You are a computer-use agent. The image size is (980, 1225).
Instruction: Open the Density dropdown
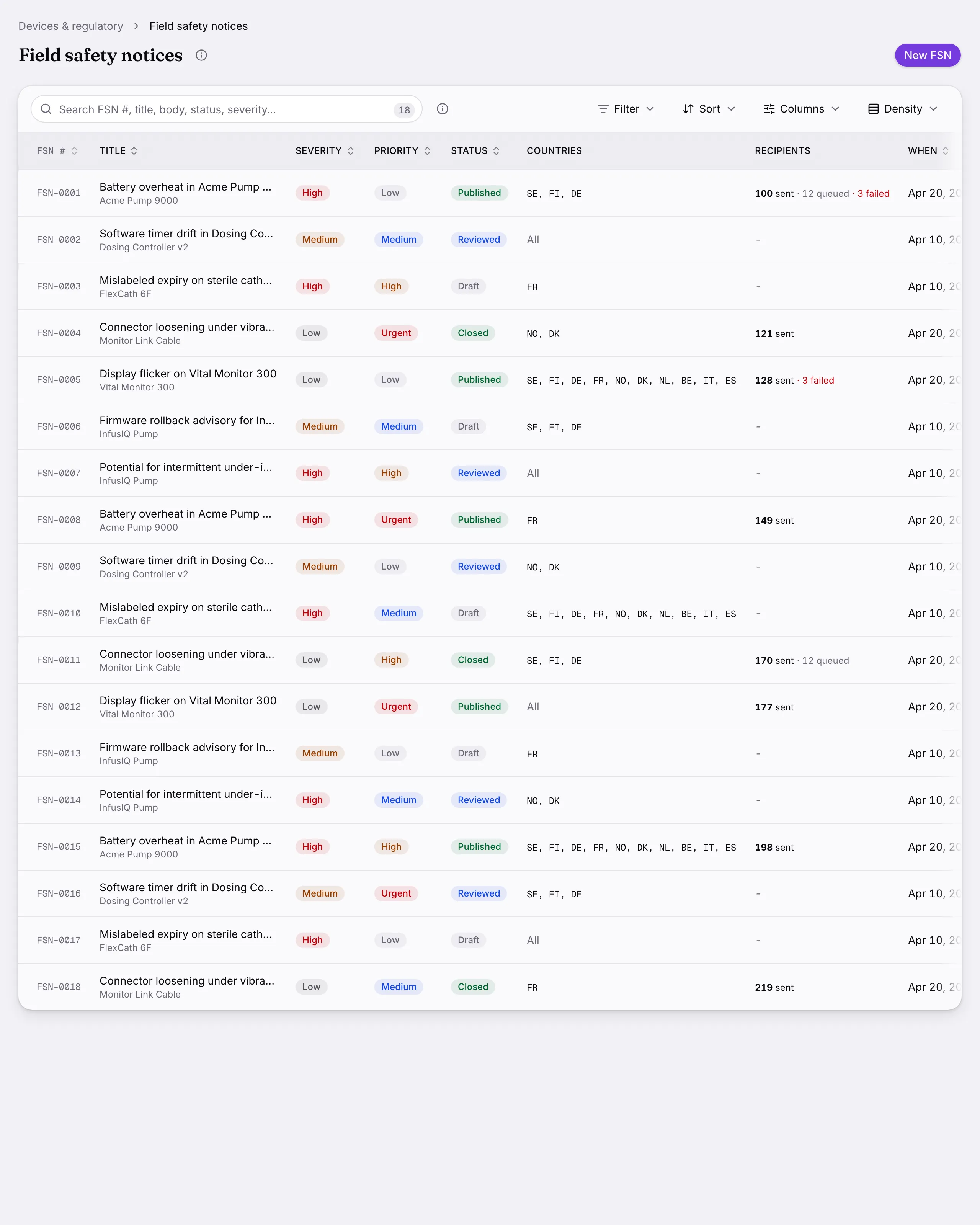click(x=903, y=108)
